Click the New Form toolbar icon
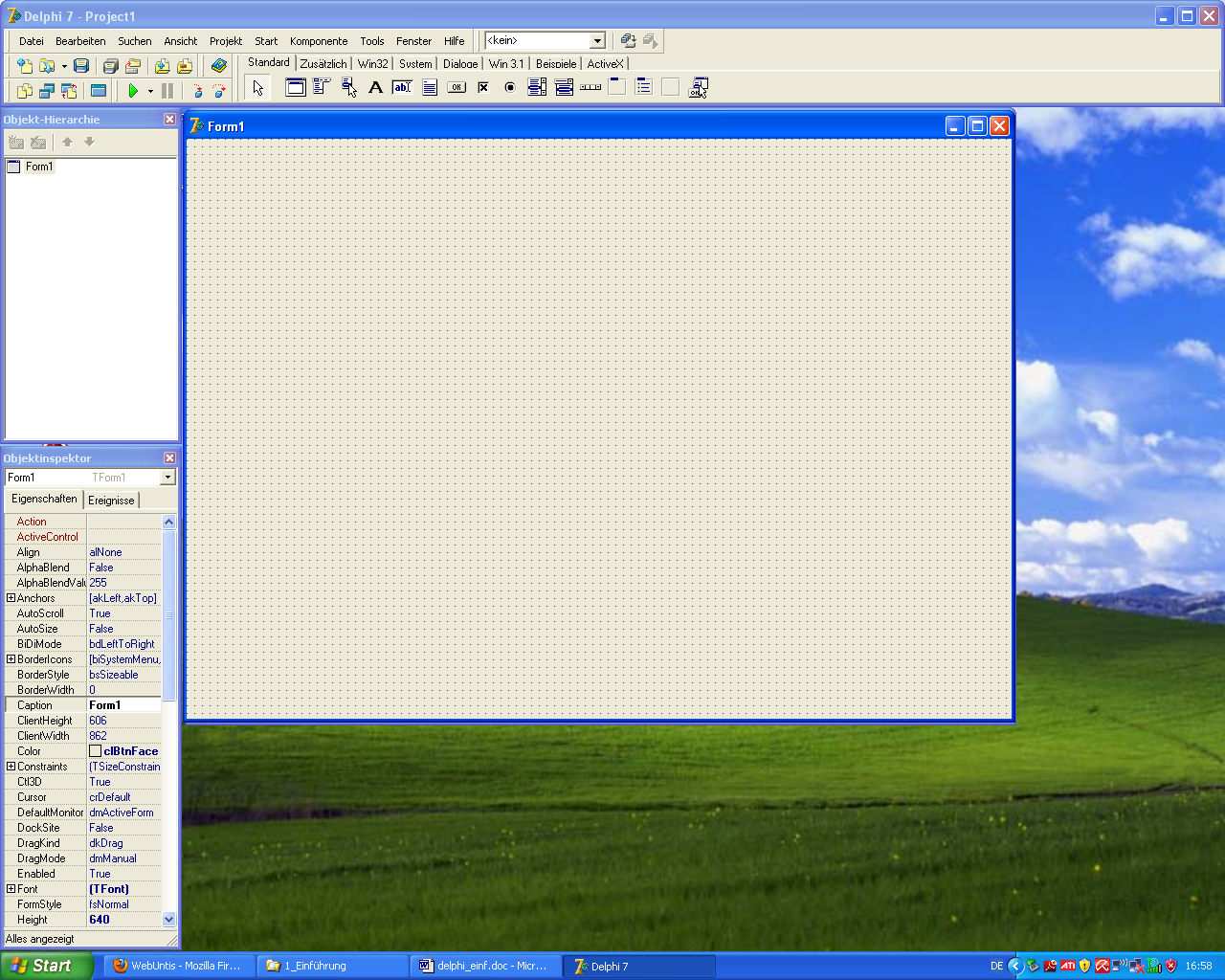Viewport: 1225px width, 980px height. (98, 91)
